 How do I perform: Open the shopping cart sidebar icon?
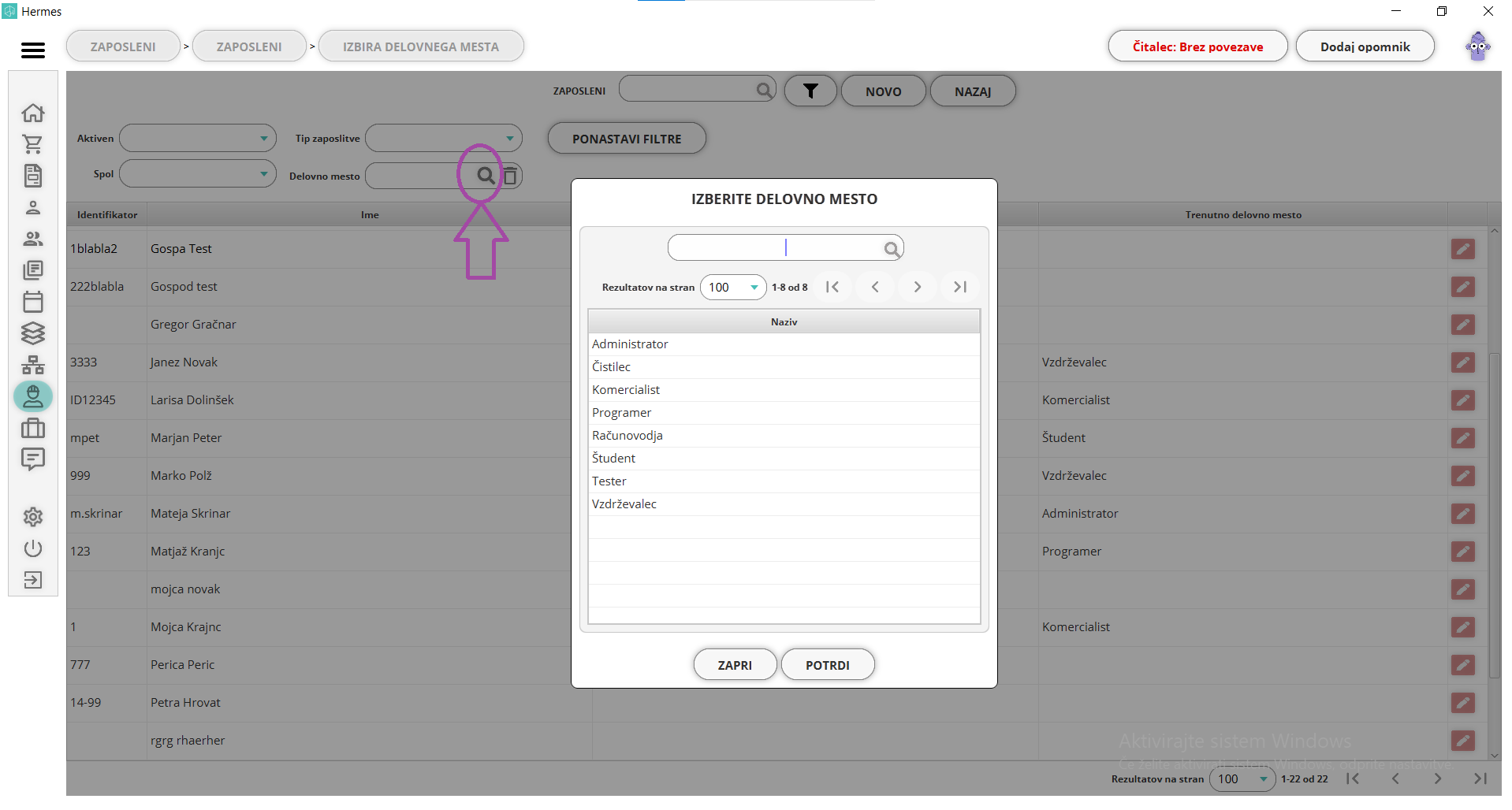(33, 144)
